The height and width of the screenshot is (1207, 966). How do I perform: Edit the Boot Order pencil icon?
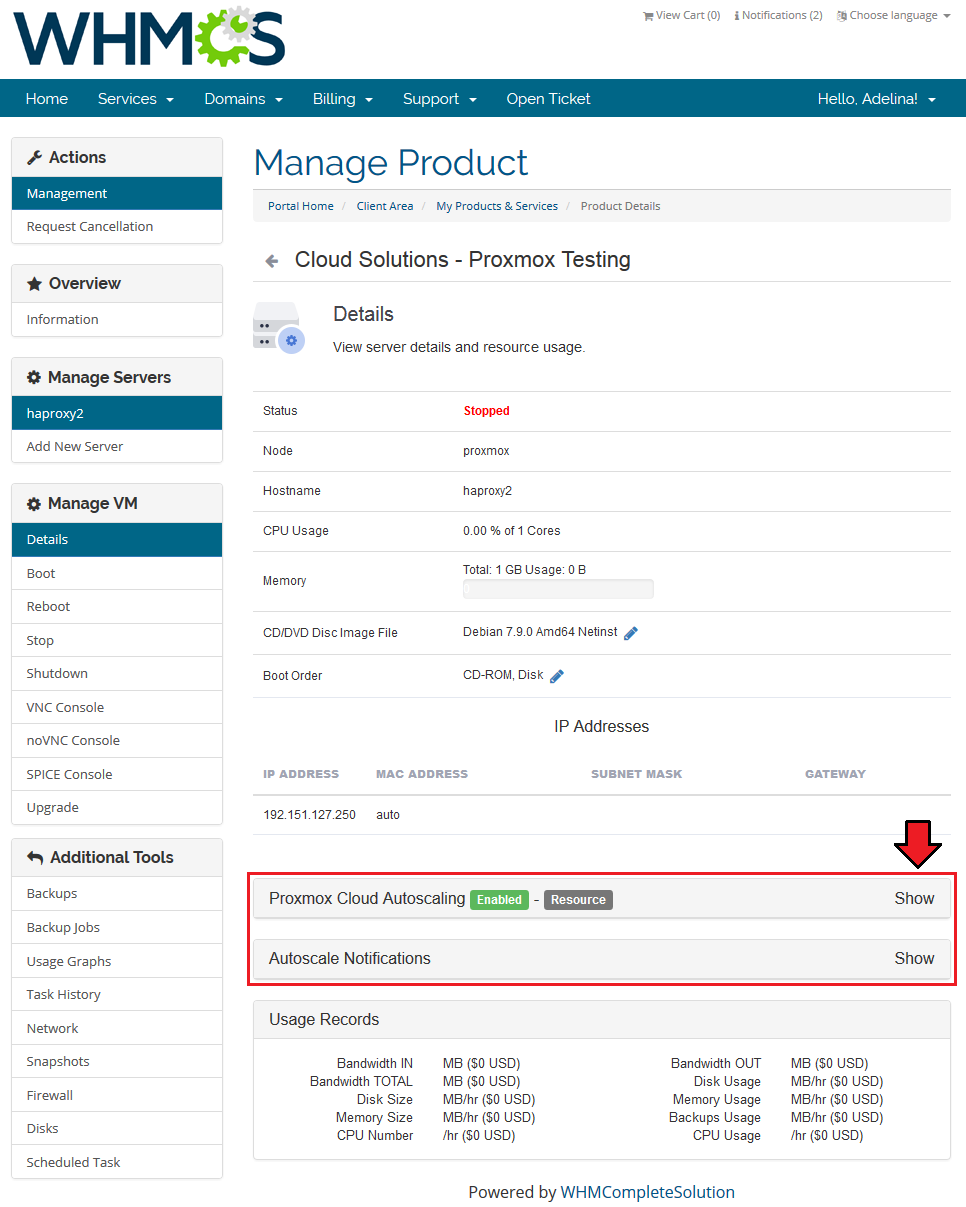[x=557, y=676]
